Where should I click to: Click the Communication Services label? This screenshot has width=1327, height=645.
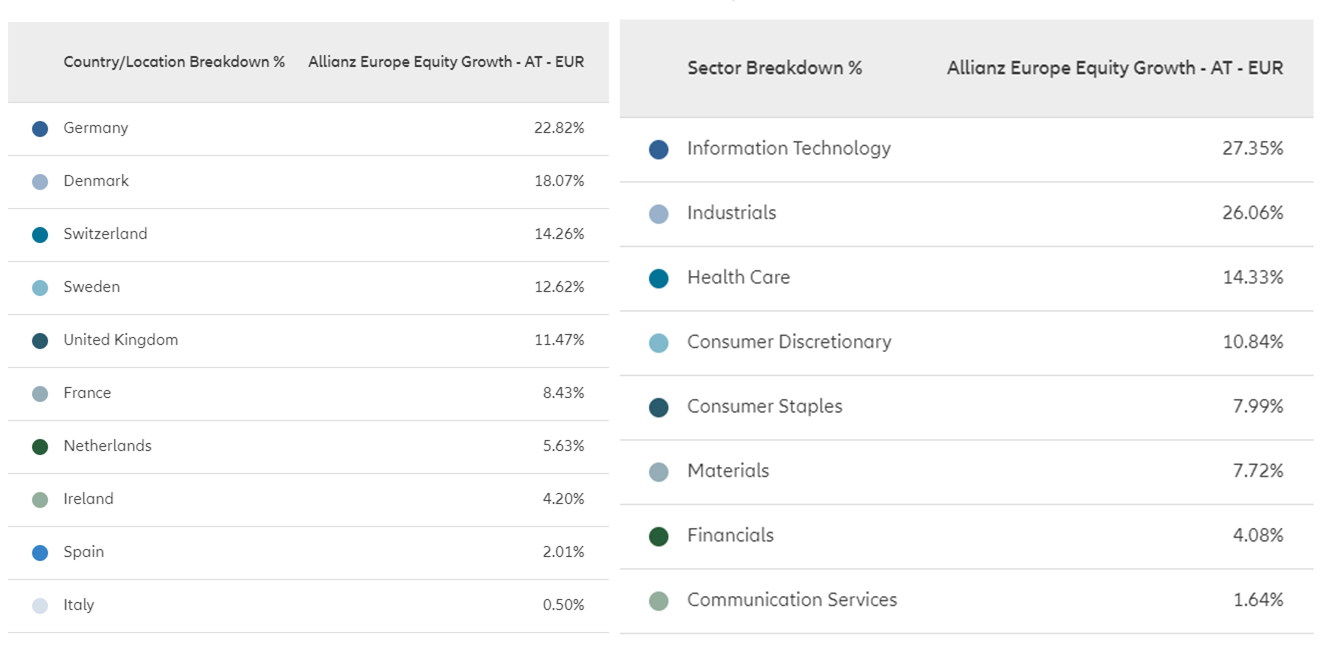(791, 600)
